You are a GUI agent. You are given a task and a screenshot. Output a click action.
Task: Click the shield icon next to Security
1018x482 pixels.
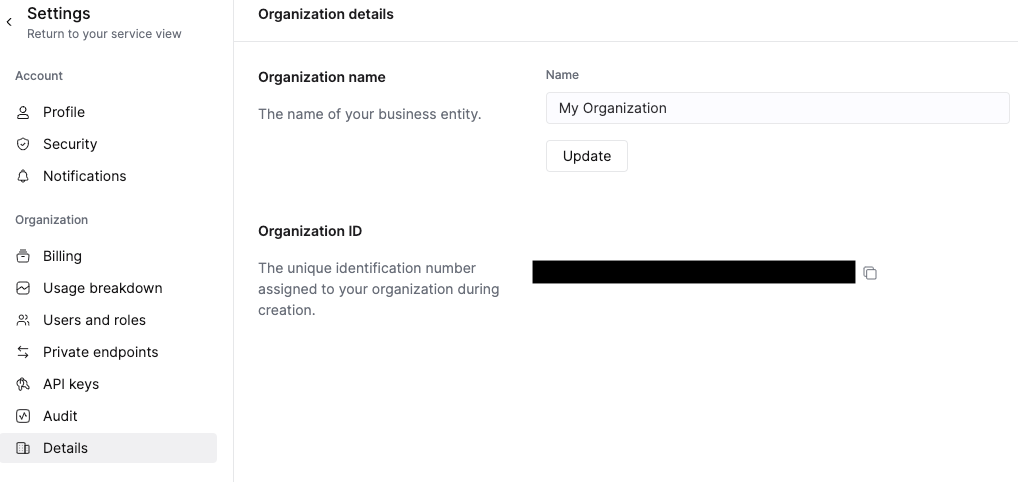(x=23, y=144)
